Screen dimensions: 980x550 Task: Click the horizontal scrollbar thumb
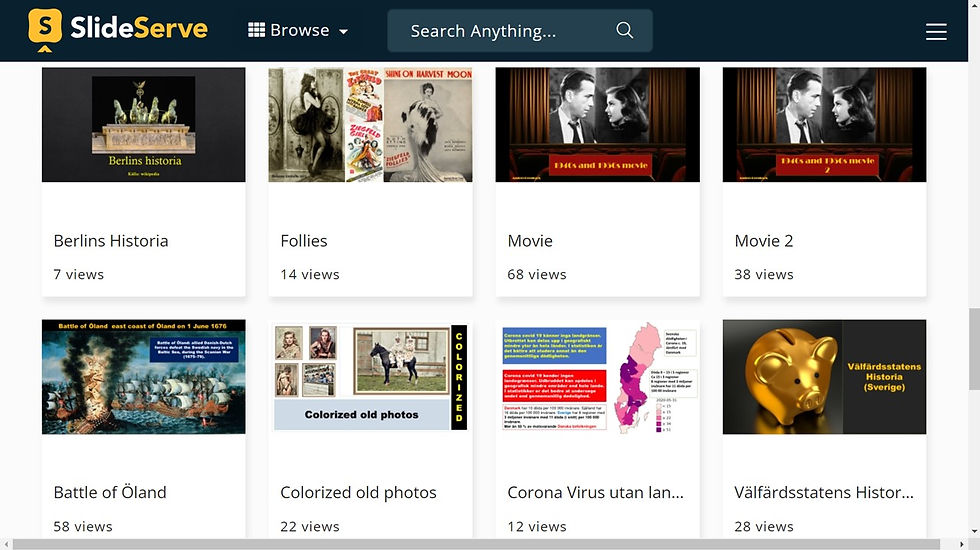[x=476, y=544]
